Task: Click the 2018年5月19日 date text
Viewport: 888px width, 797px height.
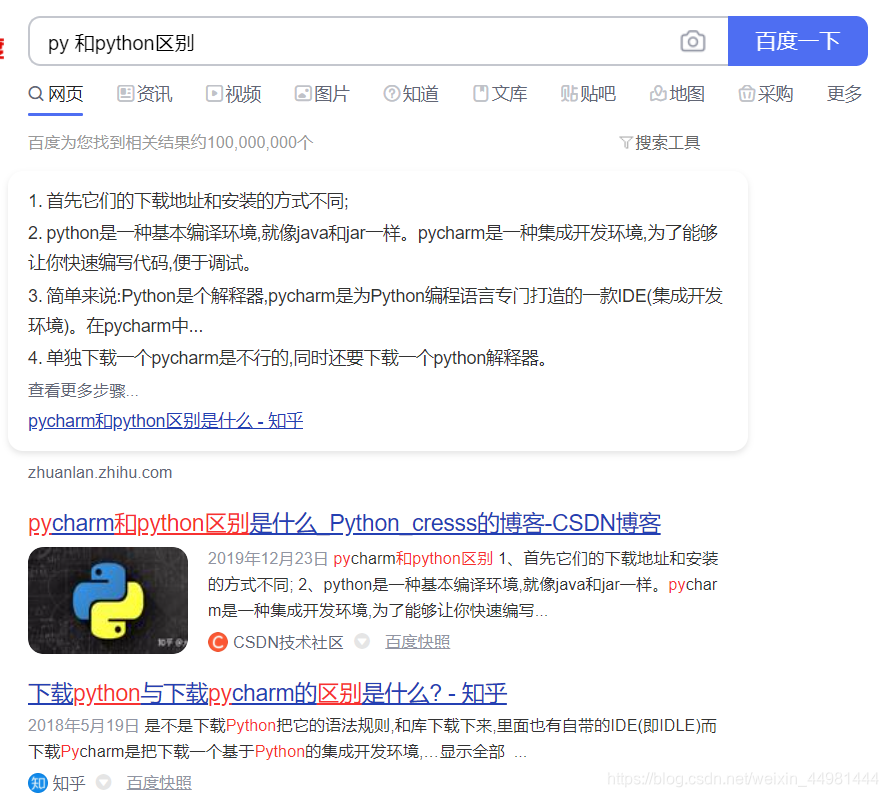Action: point(84,726)
